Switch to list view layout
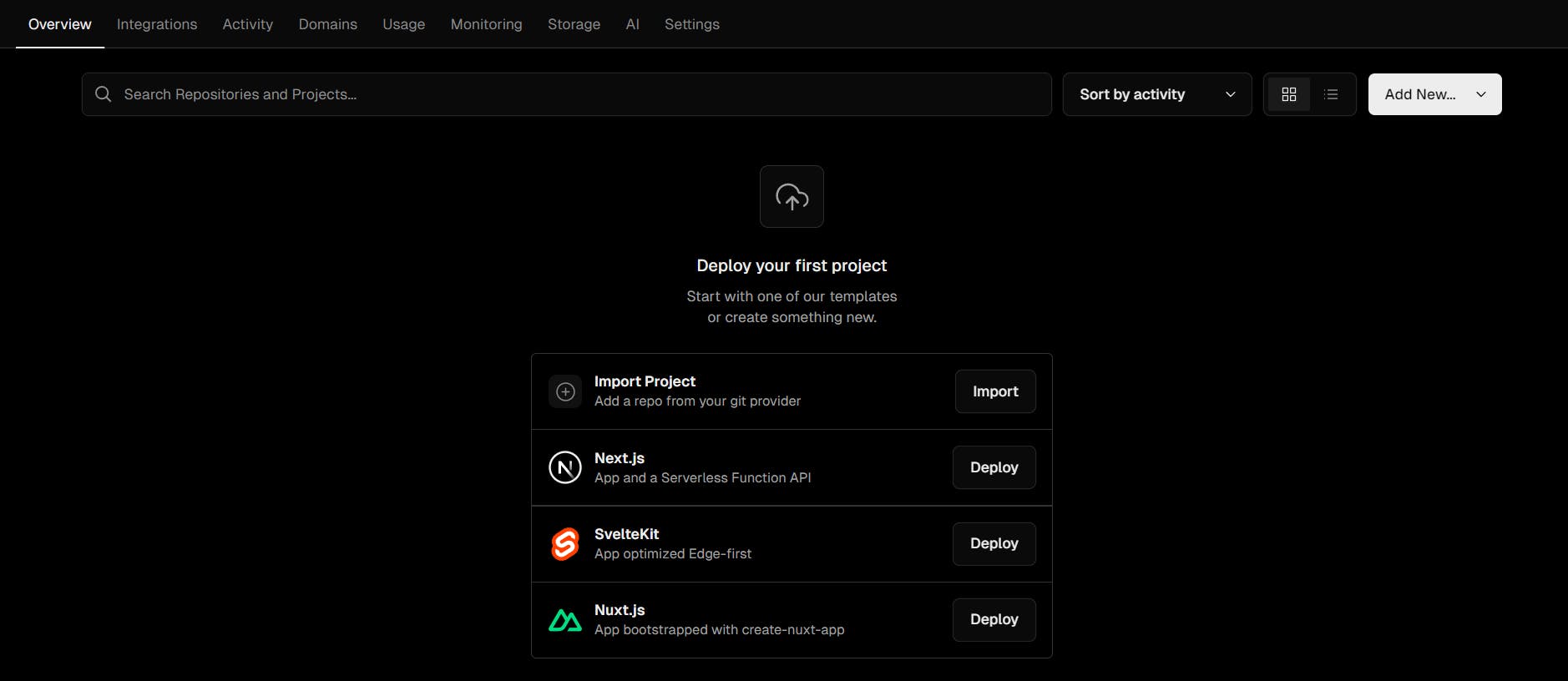Viewport: 1568px width, 681px height. point(1331,94)
